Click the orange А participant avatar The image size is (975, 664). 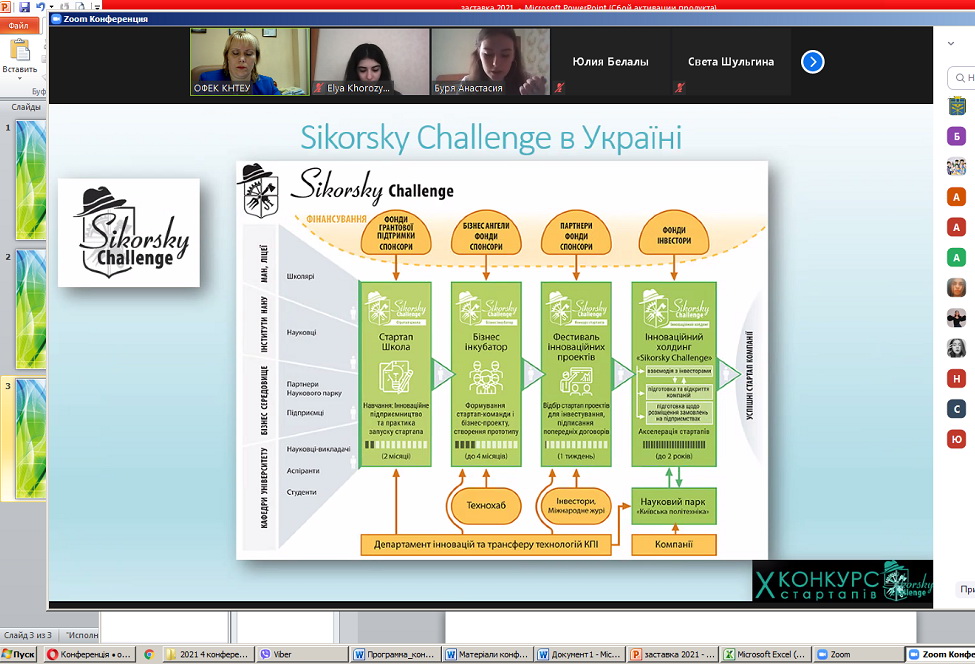(x=956, y=197)
